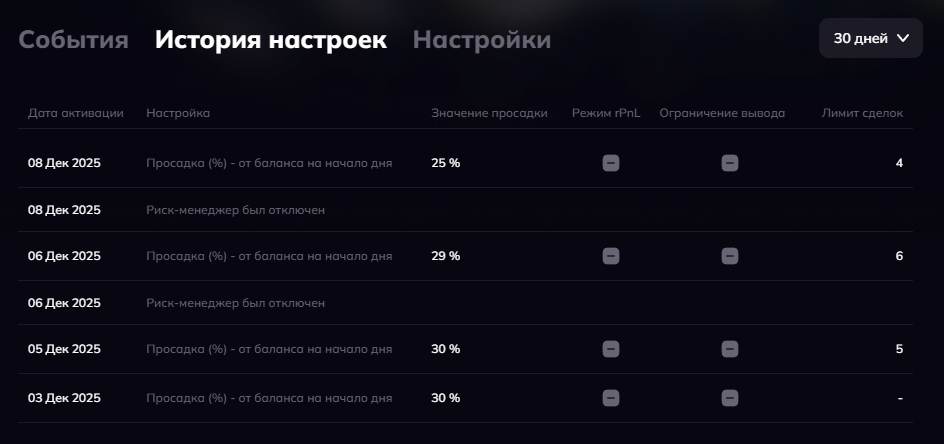Click withdrawal limit indicator in 05 Дек row
Image resolution: width=944 pixels, height=444 pixels.
click(730, 349)
